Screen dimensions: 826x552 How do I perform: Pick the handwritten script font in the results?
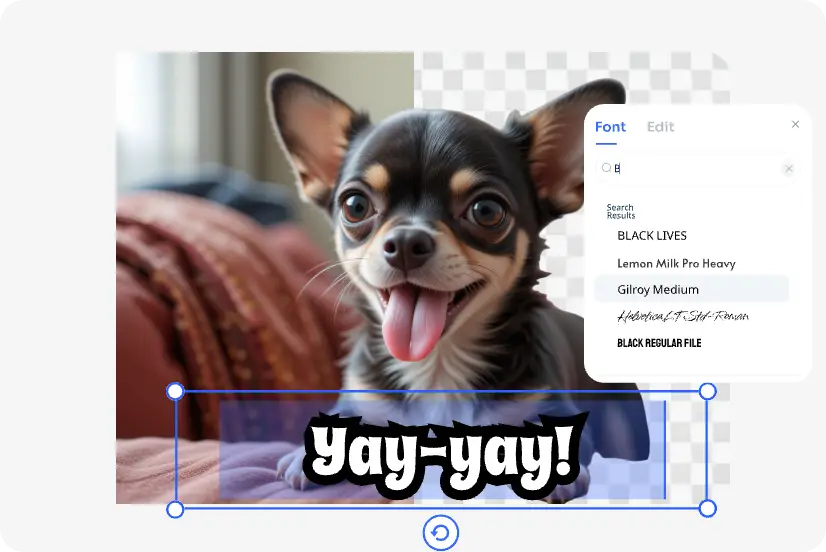click(x=682, y=316)
